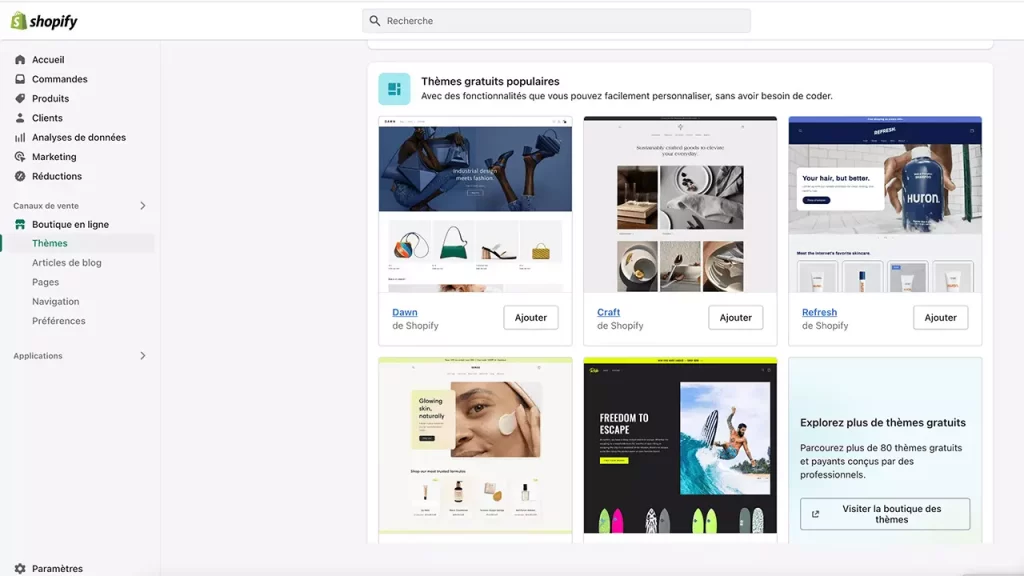Open Préférences submenu item

[x=59, y=321]
